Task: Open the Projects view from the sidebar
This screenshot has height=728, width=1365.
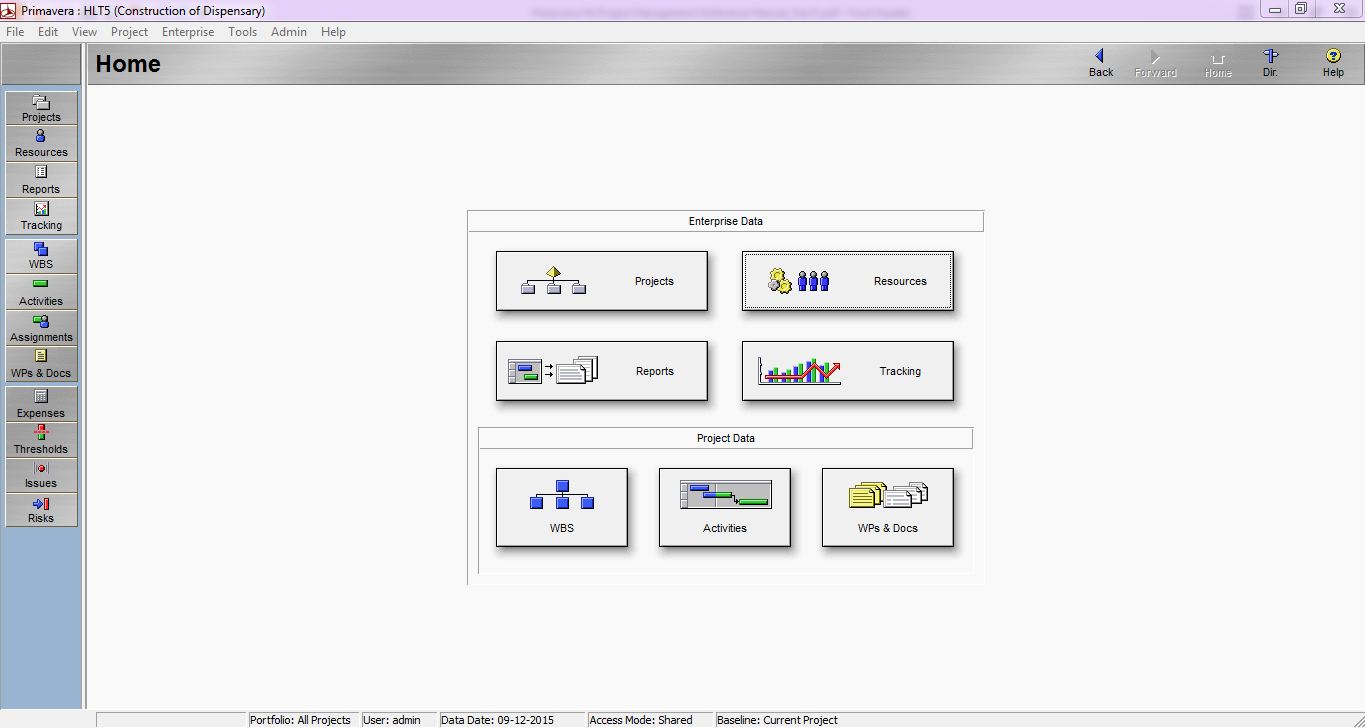Action: pos(40,107)
